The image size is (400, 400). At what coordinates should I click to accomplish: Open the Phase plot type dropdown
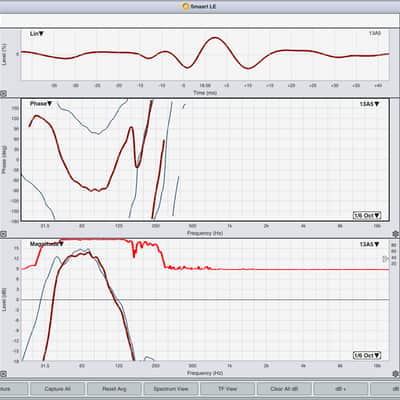41,104
